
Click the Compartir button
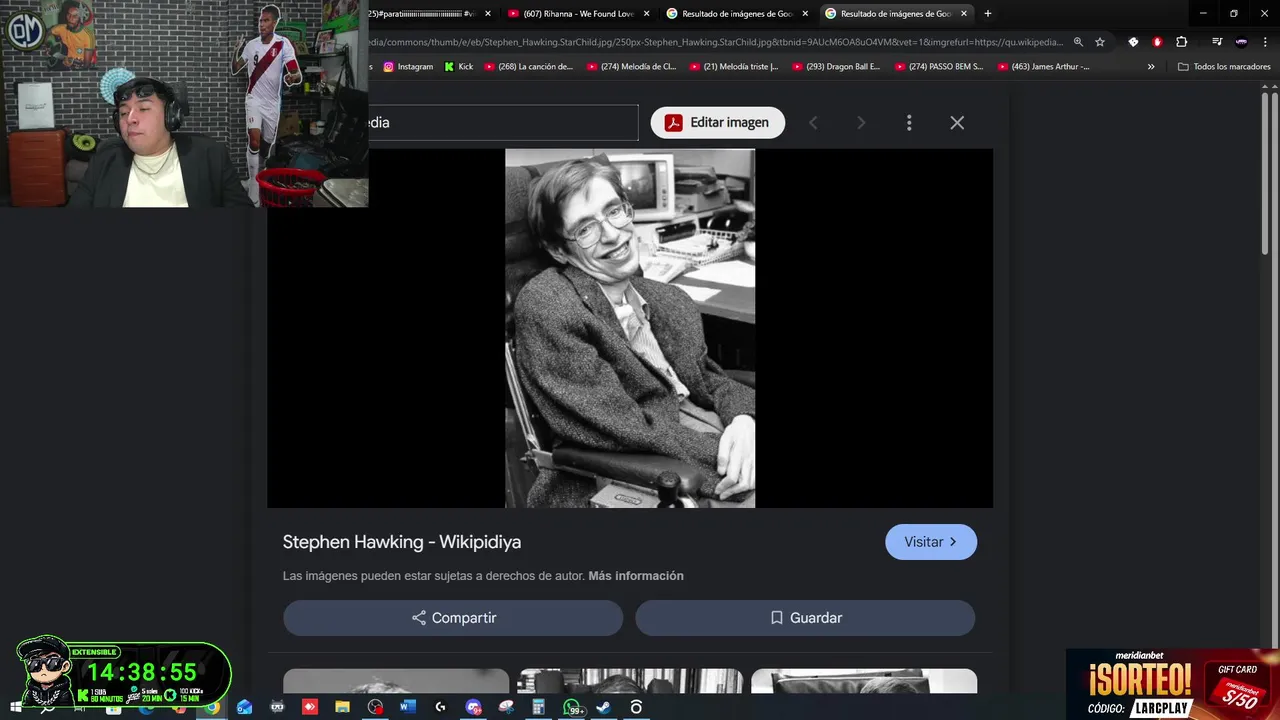coord(453,618)
